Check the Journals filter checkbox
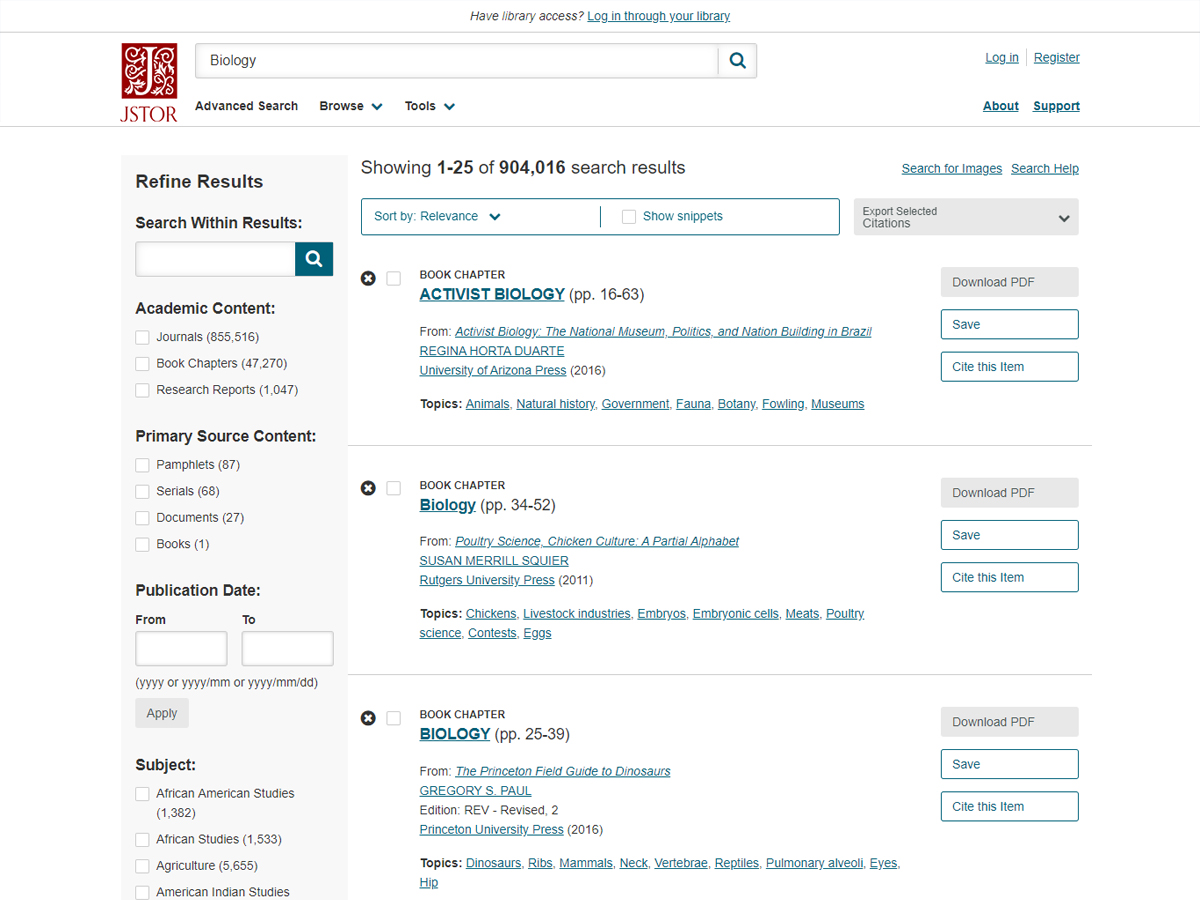The width and height of the screenshot is (1200, 900). (143, 338)
